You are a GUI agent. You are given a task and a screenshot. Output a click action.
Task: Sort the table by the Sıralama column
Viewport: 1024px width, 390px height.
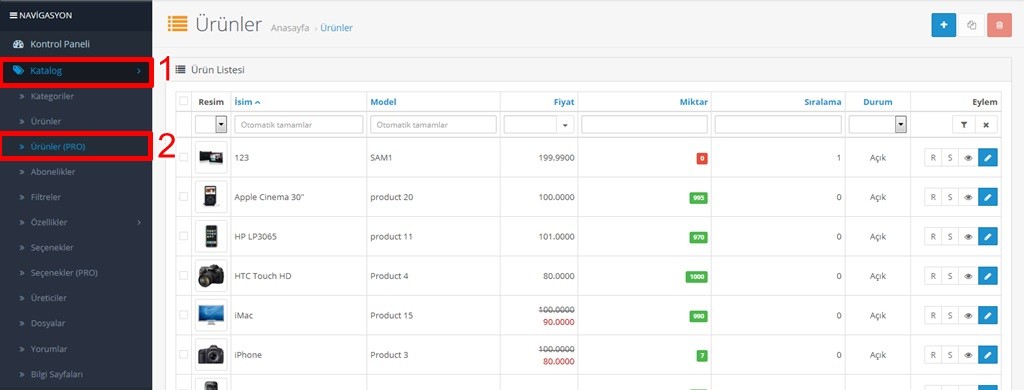coord(823,102)
